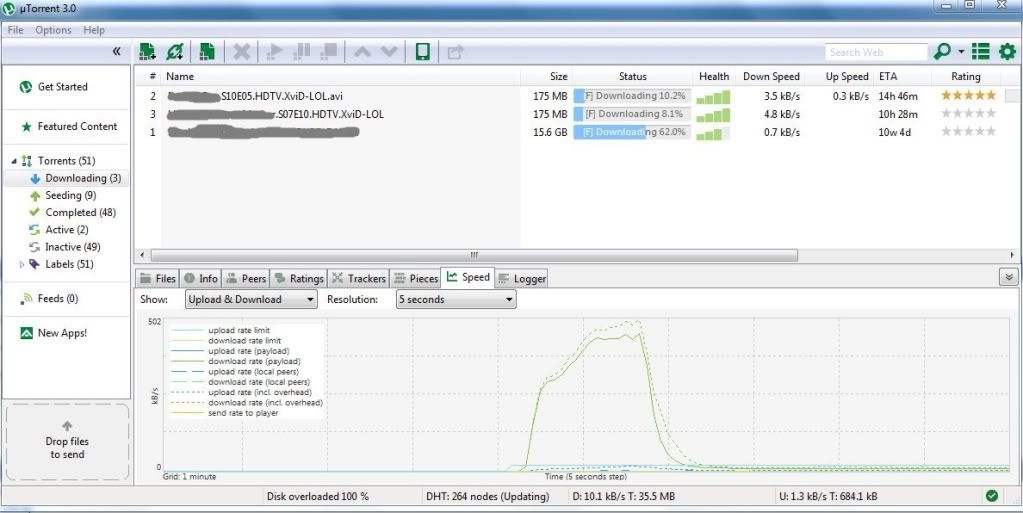Viewport: 1023px width, 513px height.
Task: Click the Create New Torrent icon
Action: 207,52
